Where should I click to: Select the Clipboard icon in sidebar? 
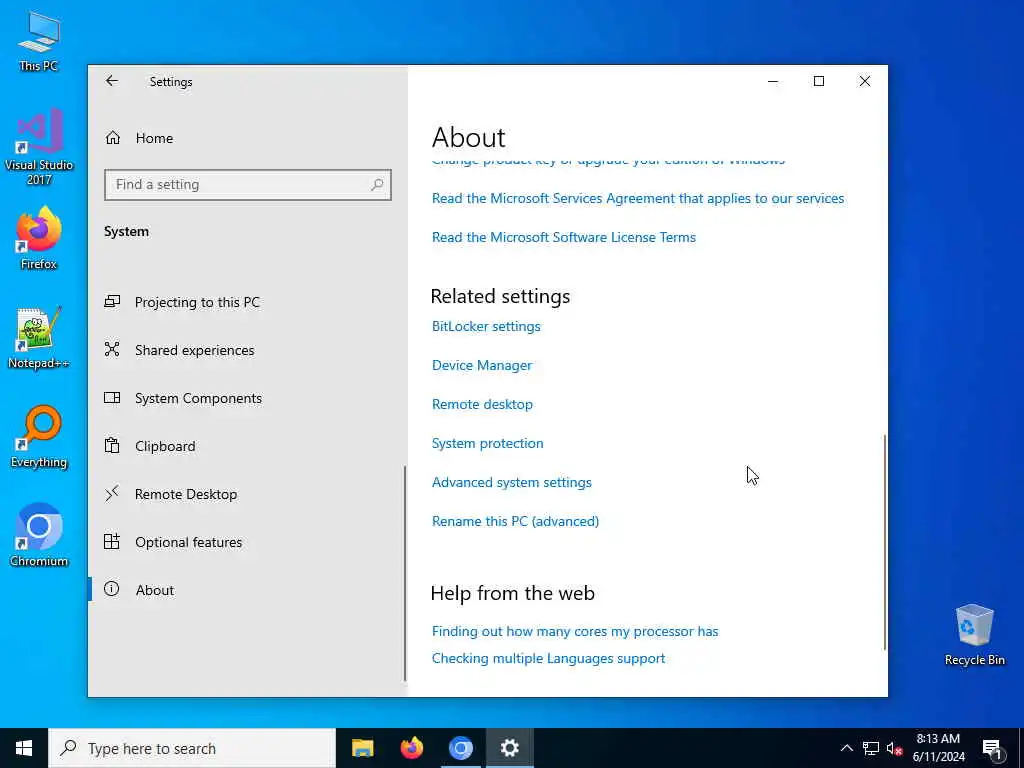tap(112, 446)
